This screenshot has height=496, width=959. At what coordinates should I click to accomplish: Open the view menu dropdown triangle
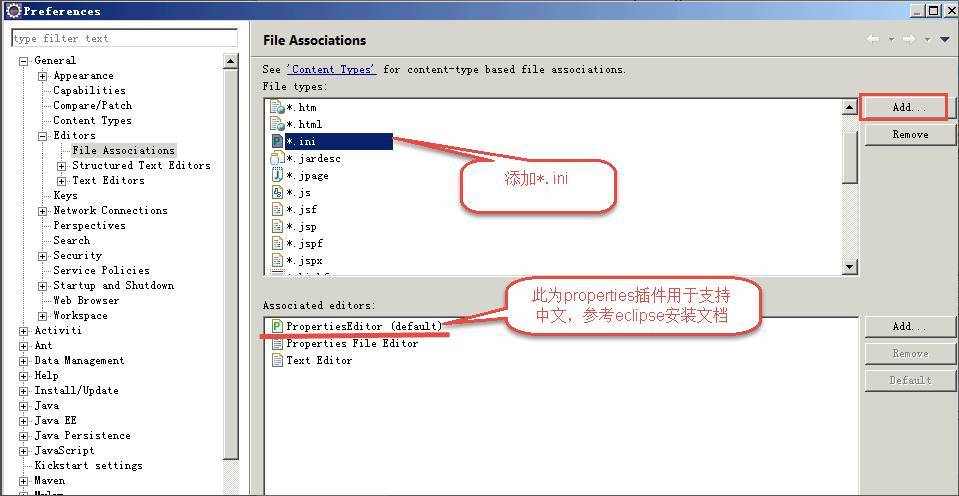(x=944, y=39)
